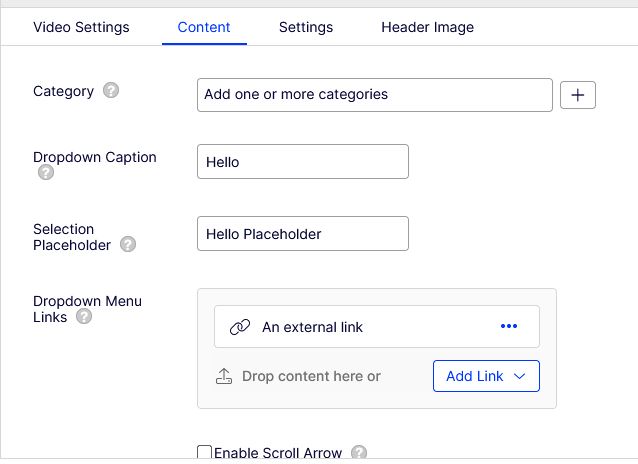This screenshot has width=638, height=464.
Task: Click the 'Drop content here or' text
Action: pyautogui.click(x=311, y=377)
